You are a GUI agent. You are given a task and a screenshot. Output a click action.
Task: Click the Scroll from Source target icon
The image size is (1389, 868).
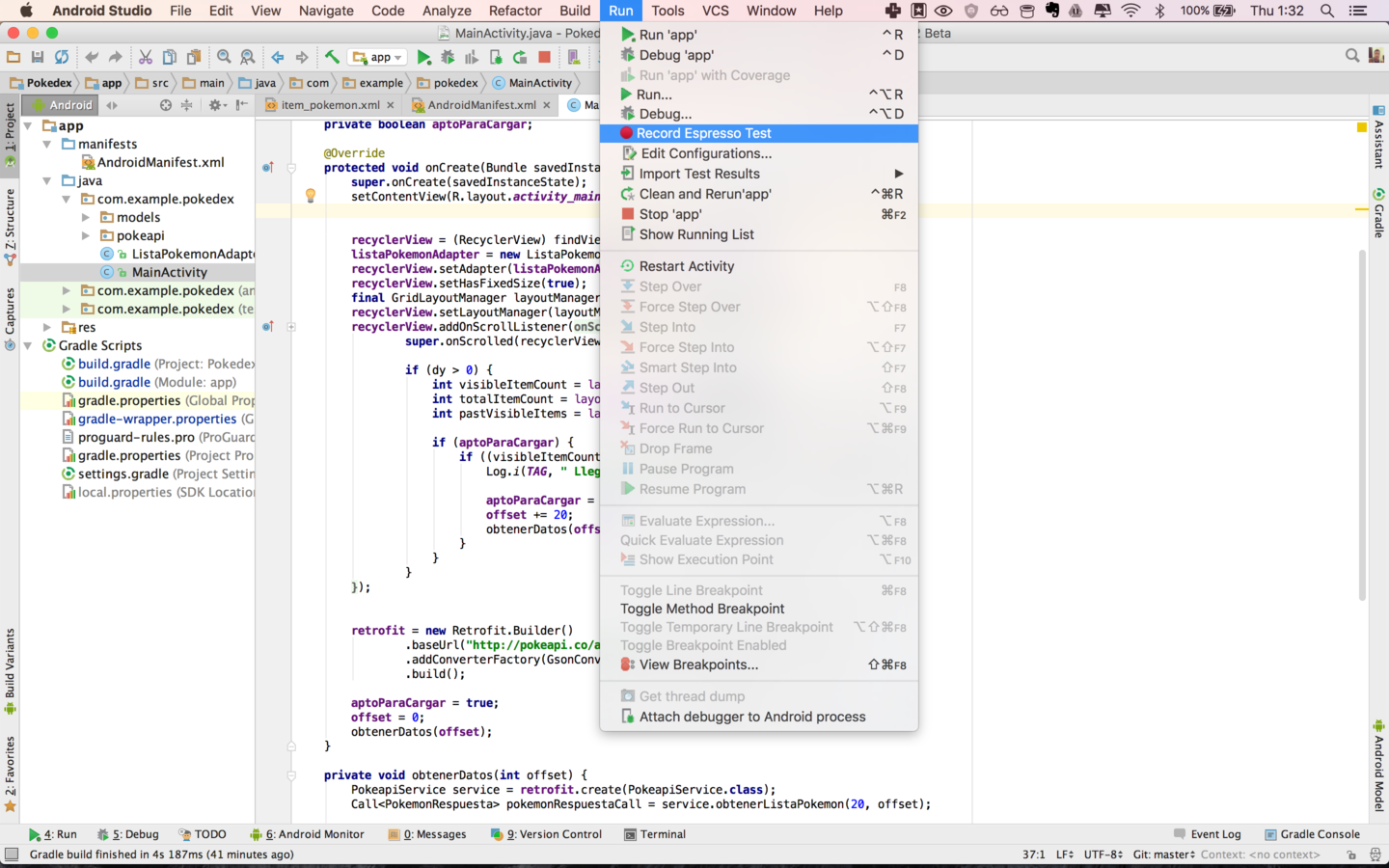coord(166,105)
